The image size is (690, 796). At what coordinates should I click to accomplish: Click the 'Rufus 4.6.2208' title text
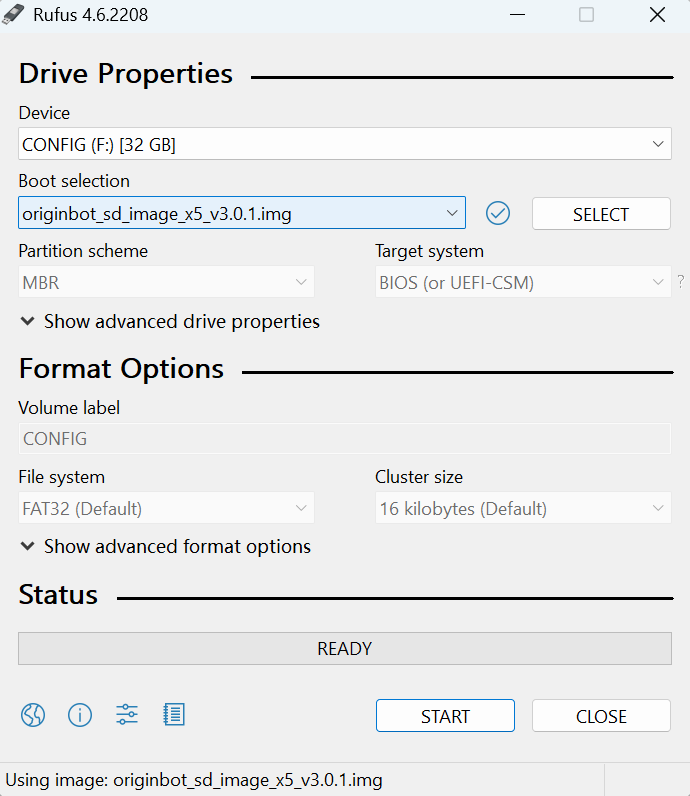point(90,15)
